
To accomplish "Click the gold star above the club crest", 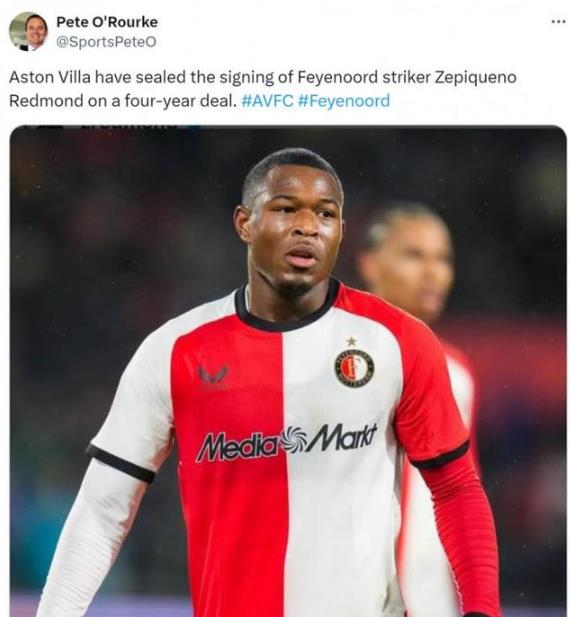I will (x=351, y=342).
